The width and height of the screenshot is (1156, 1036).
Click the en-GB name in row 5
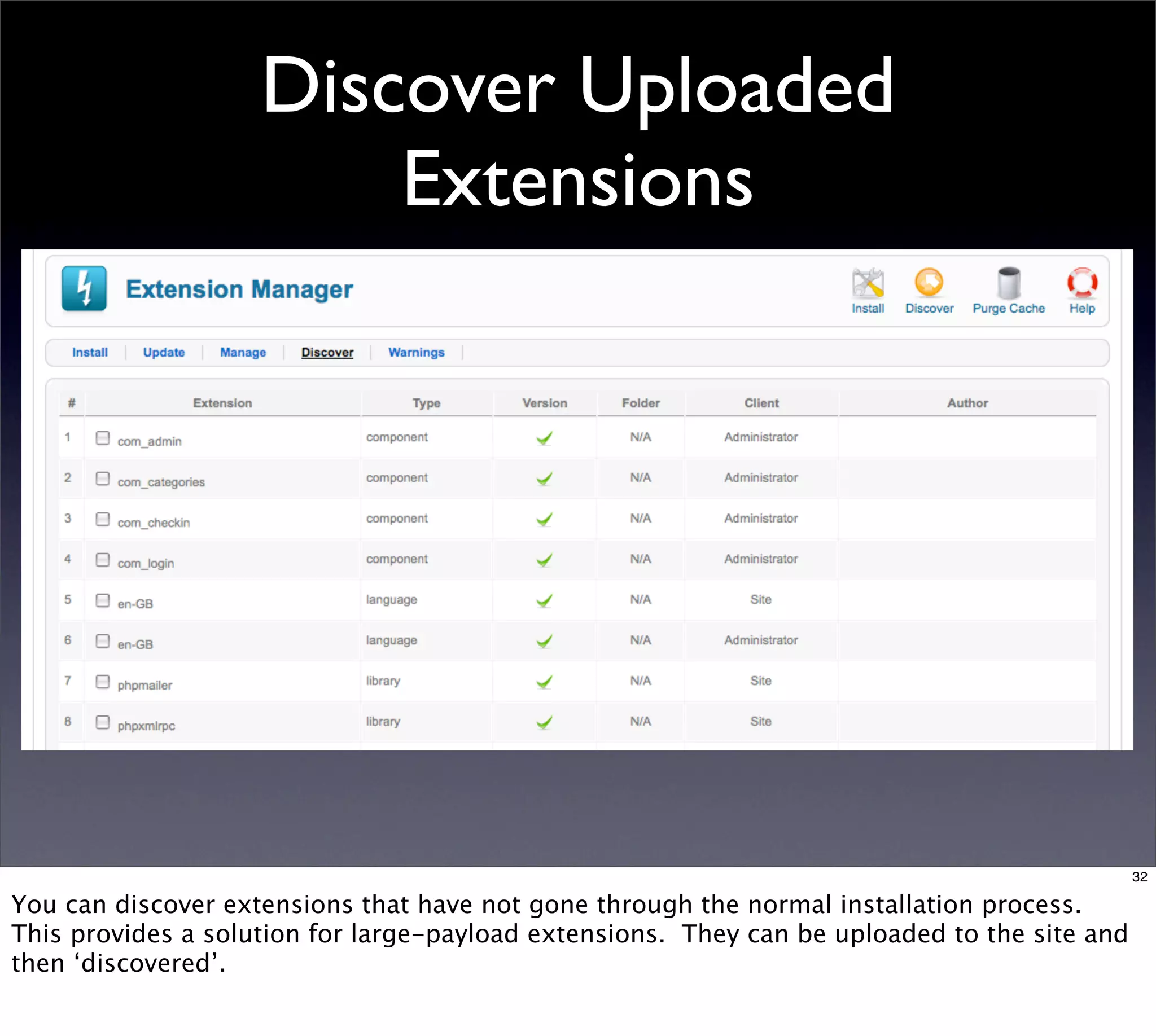[135, 604]
